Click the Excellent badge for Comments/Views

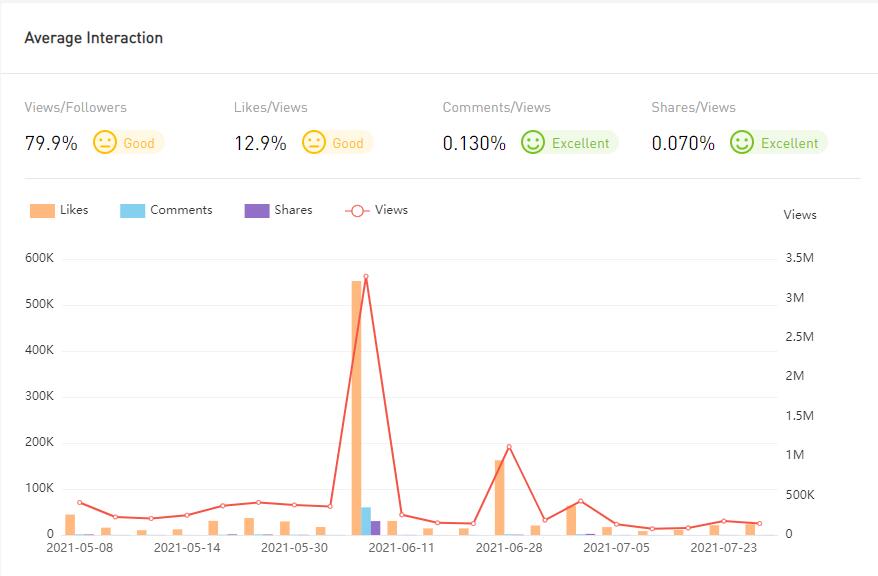pos(580,143)
